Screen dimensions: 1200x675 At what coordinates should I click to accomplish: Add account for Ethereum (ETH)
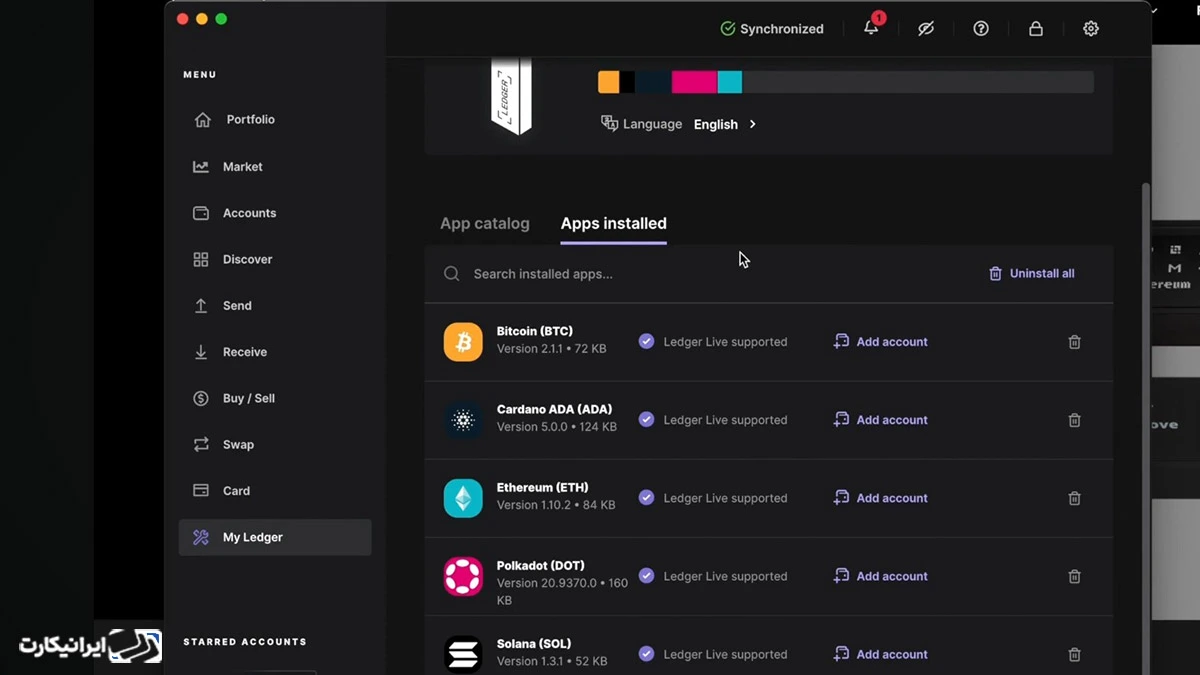point(881,498)
